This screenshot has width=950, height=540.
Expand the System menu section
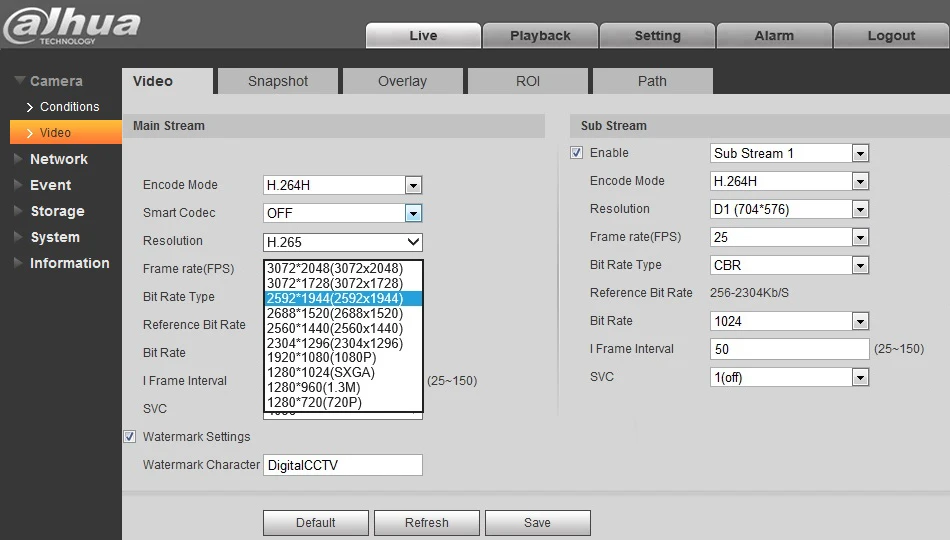click(x=47, y=237)
